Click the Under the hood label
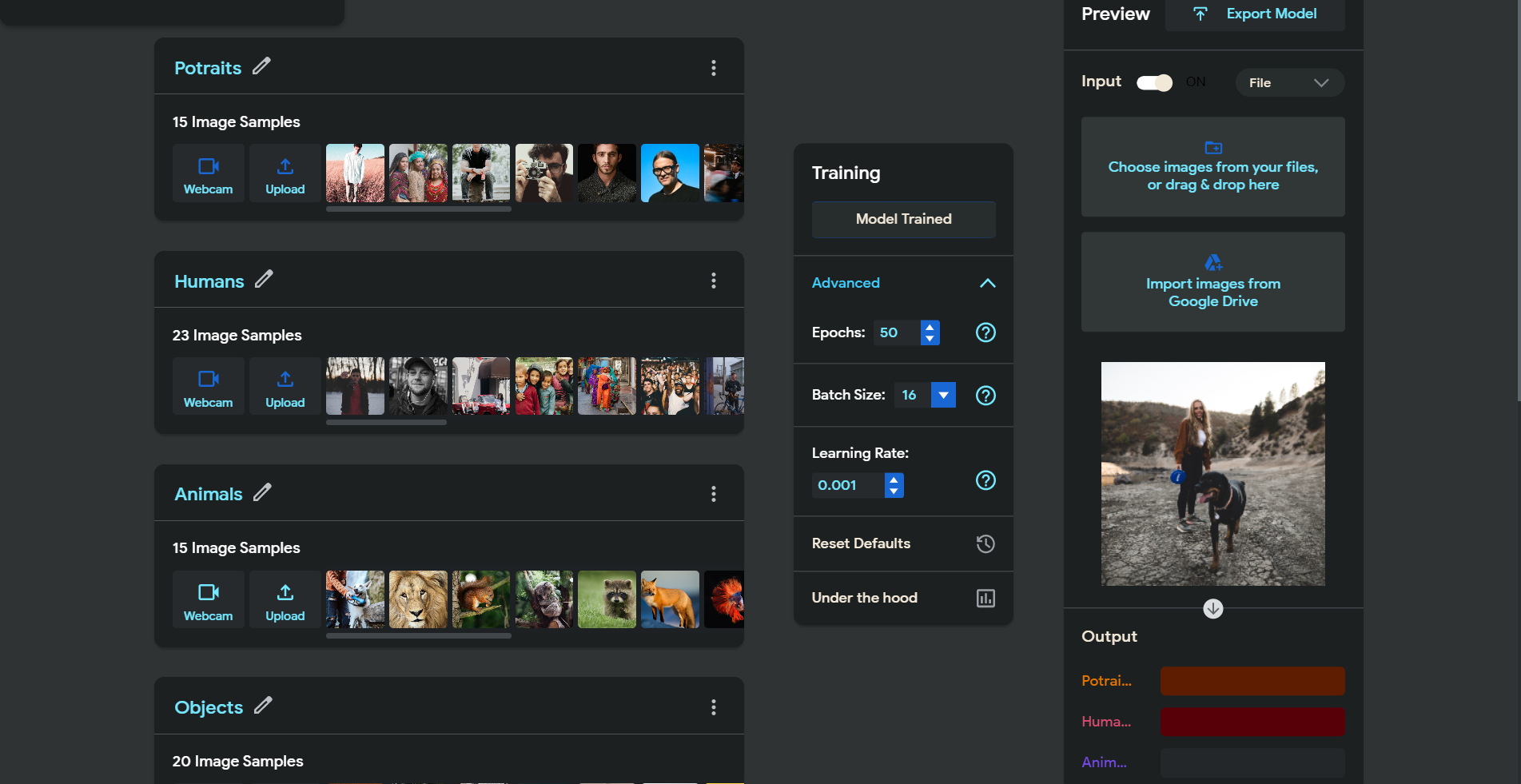1521x784 pixels. (x=865, y=598)
